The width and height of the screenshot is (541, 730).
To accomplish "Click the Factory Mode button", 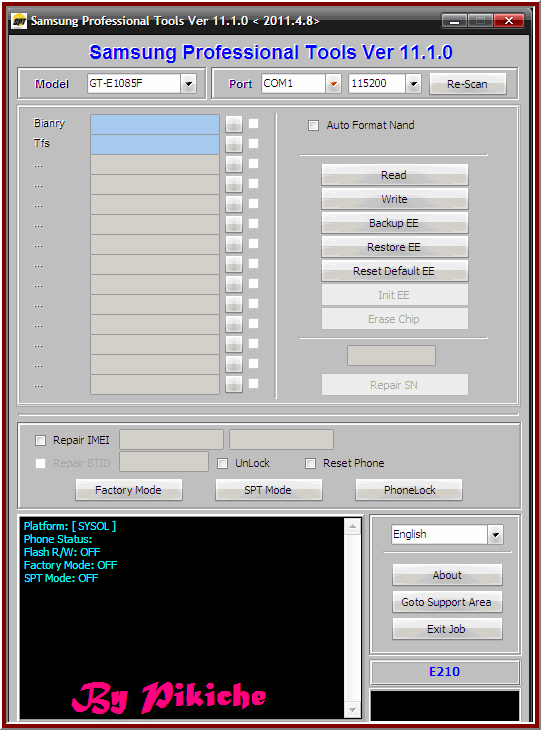I will 128,490.
